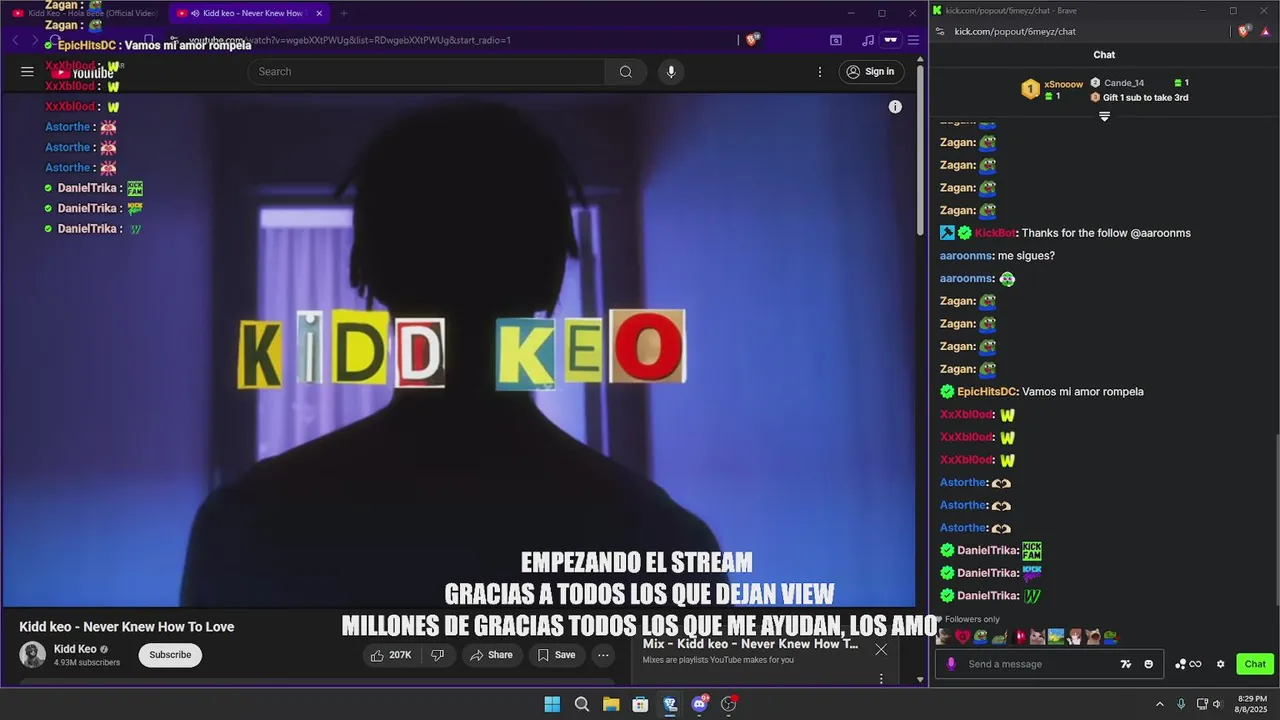The width and height of the screenshot is (1280, 720).
Task: Open YouTube settings three-dot menu
Action: point(820,71)
